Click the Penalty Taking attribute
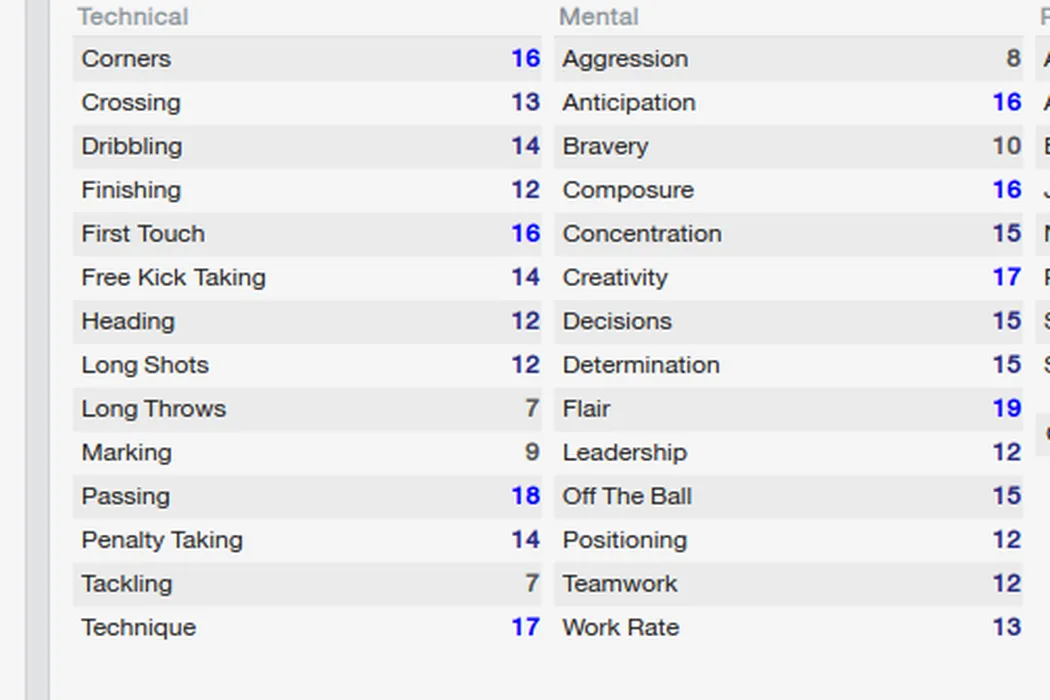 (162, 540)
